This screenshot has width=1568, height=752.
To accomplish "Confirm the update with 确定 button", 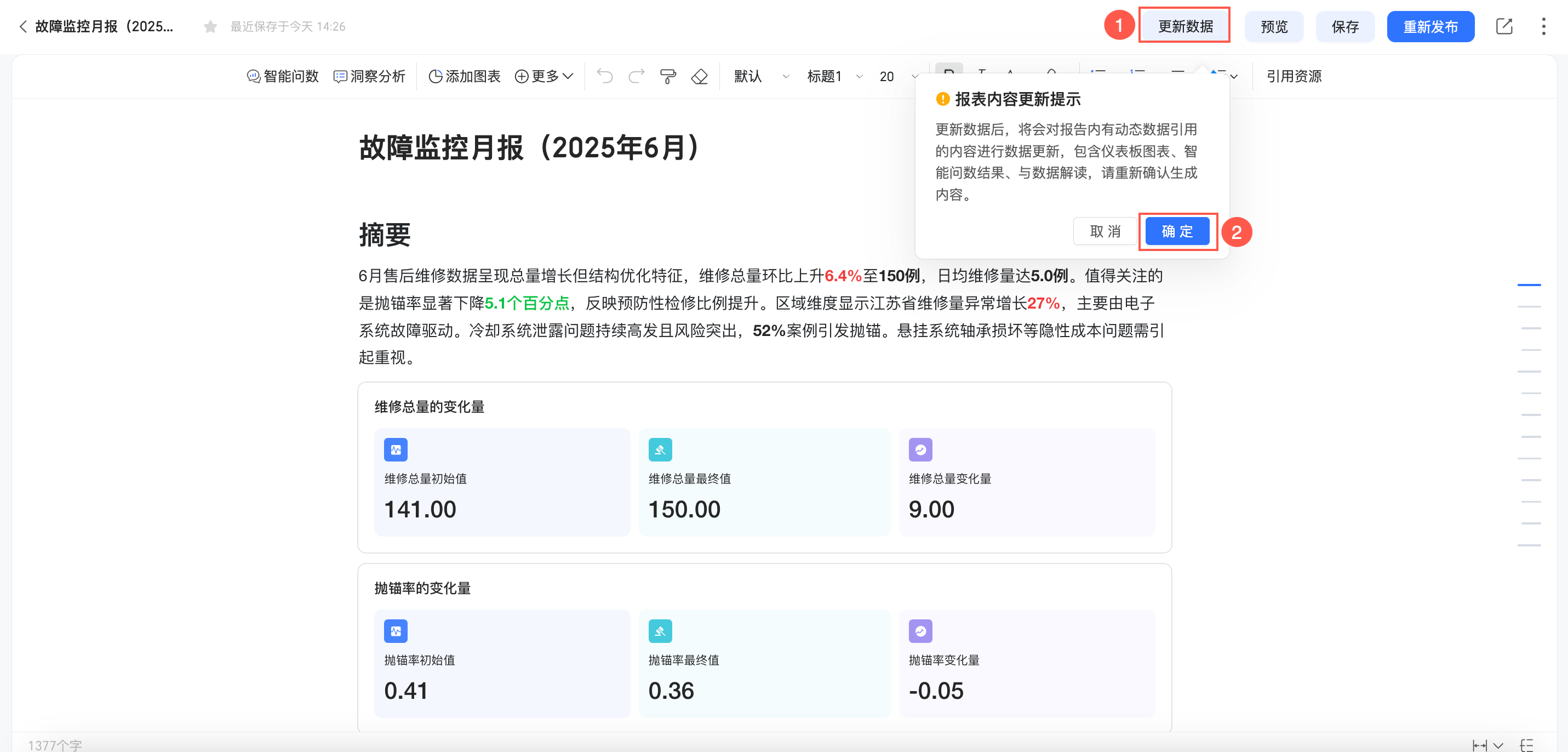I will pyautogui.click(x=1177, y=231).
